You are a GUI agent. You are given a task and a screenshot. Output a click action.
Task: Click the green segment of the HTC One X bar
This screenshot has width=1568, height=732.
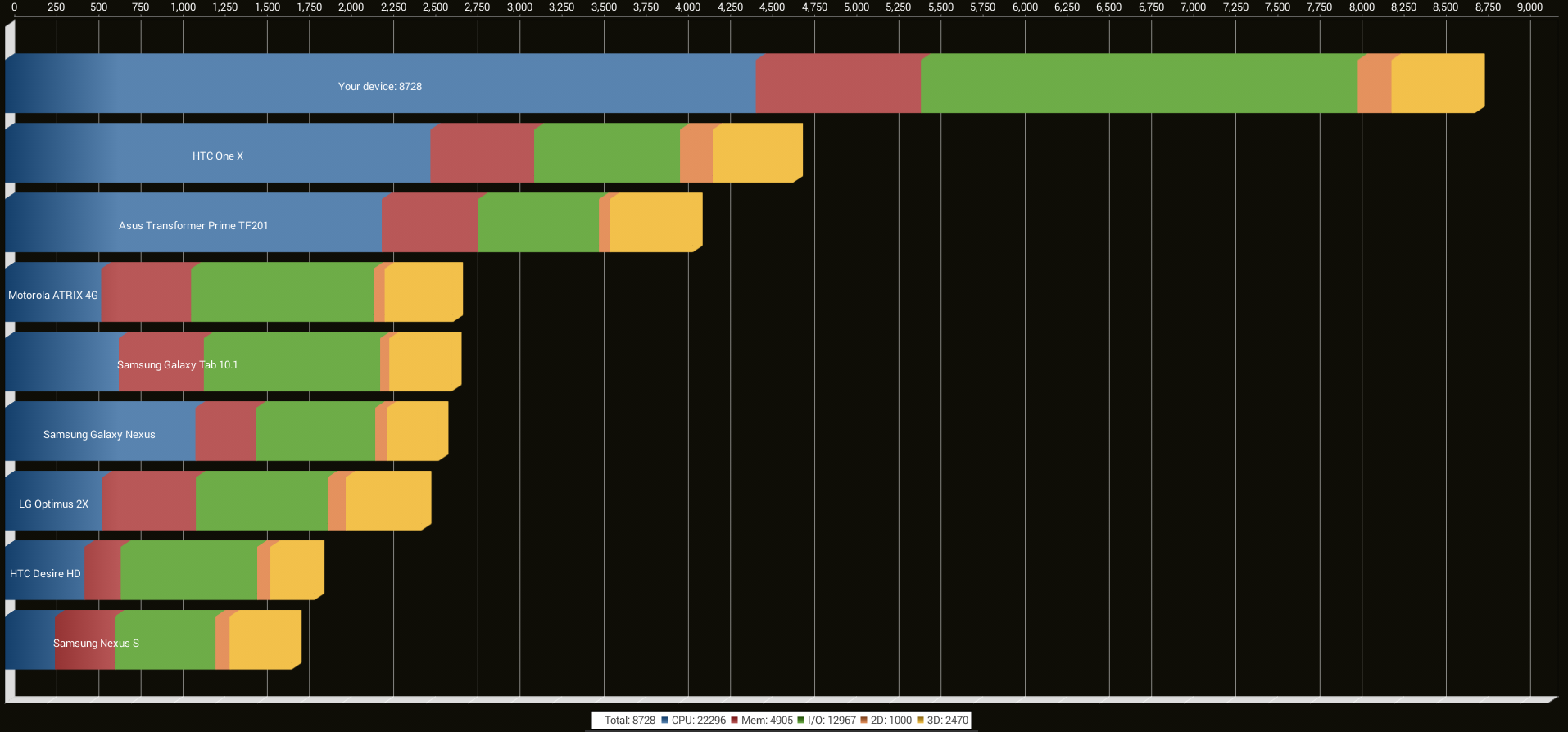[x=606, y=153]
